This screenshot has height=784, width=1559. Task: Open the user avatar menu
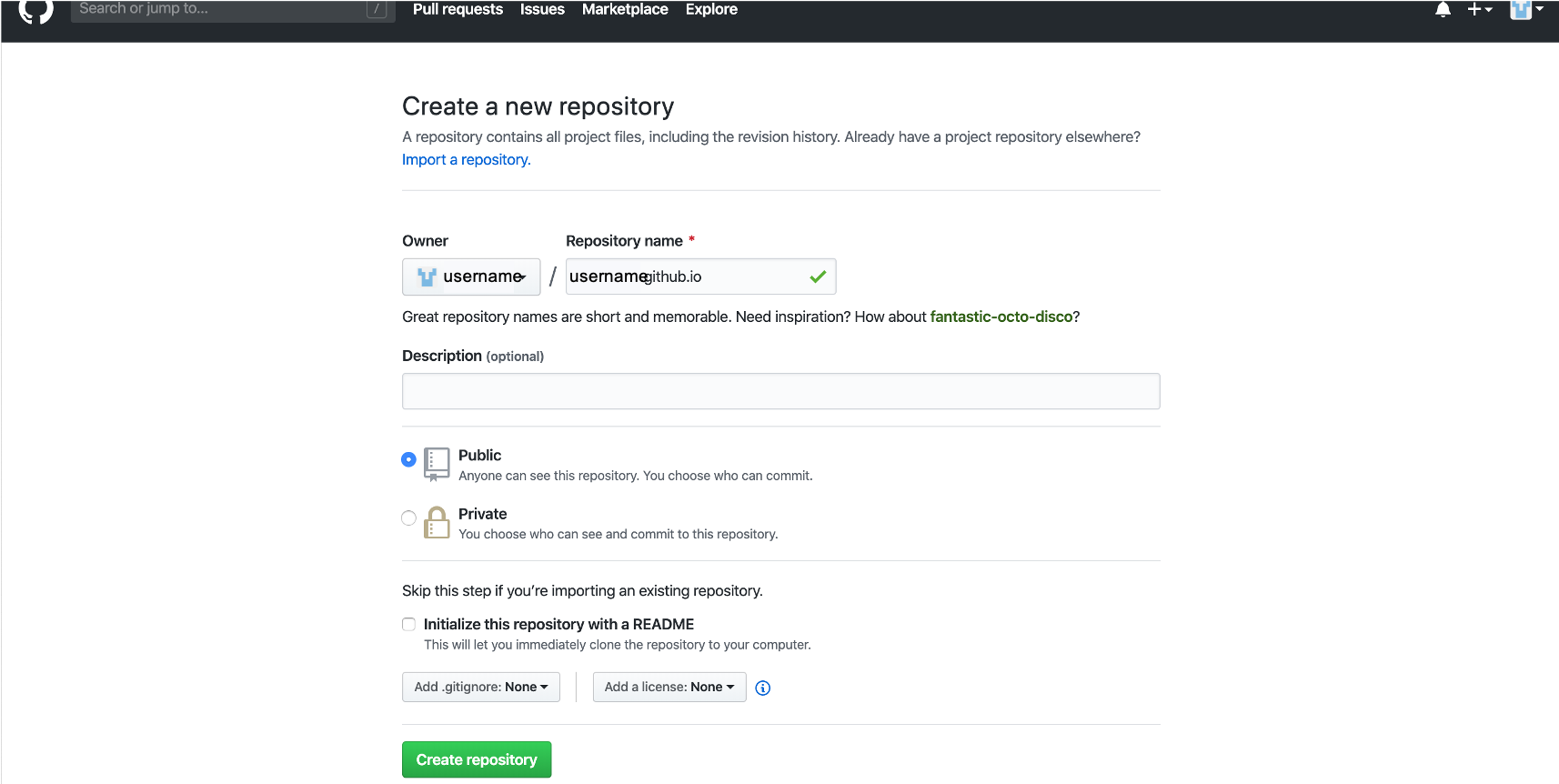click(x=1525, y=10)
